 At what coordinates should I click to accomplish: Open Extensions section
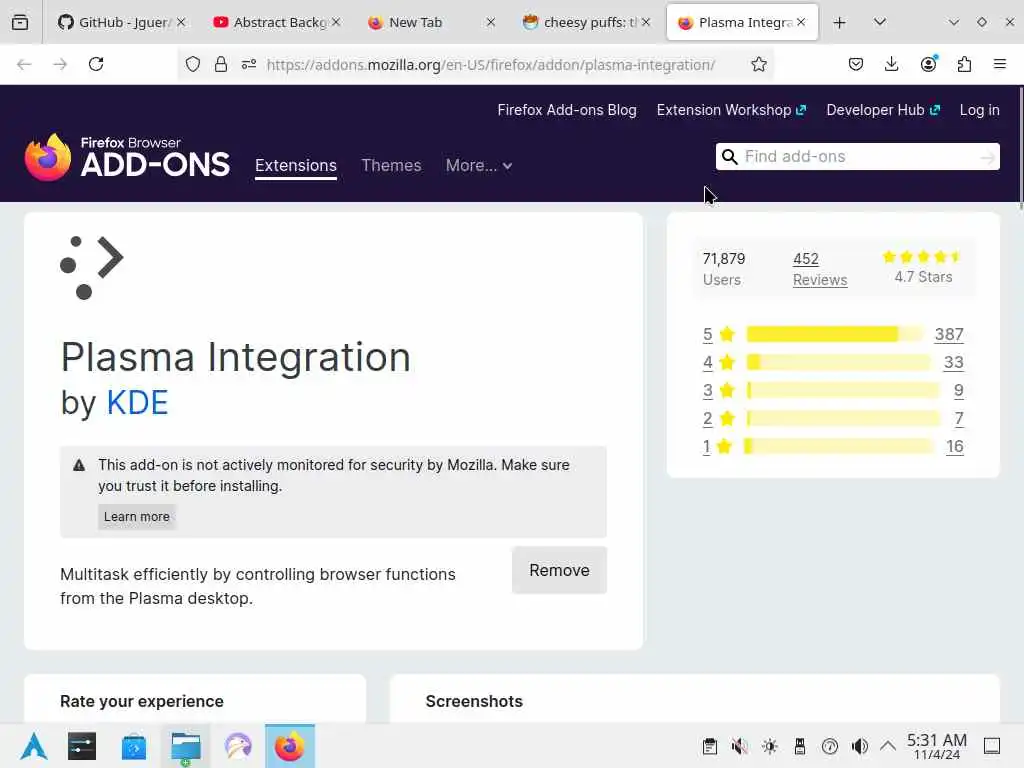296,165
